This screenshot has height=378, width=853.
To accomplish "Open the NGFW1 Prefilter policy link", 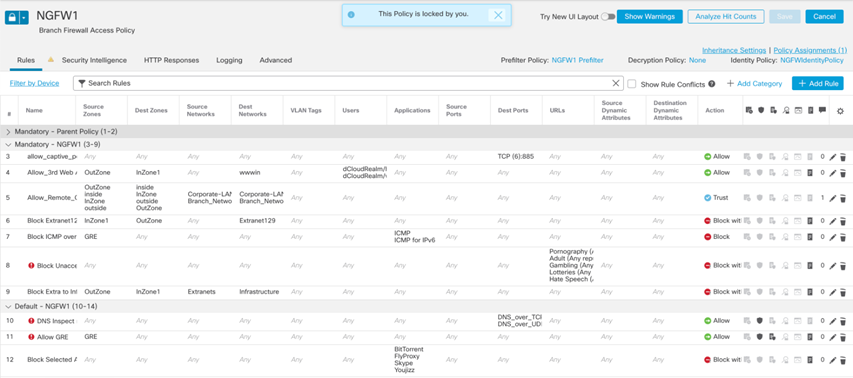I will pyautogui.click(x=577, y=60).
